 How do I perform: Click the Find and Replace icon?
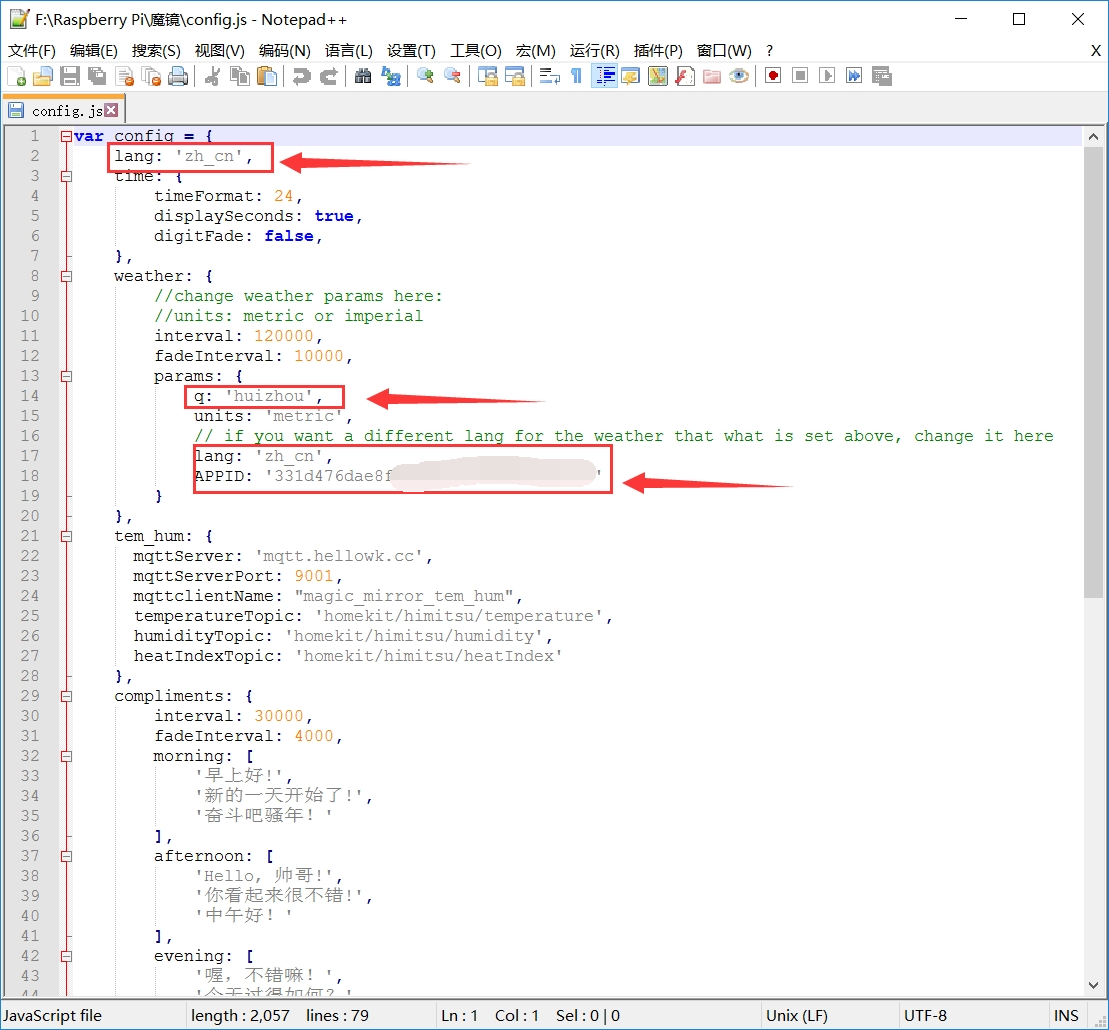point(391,76)
